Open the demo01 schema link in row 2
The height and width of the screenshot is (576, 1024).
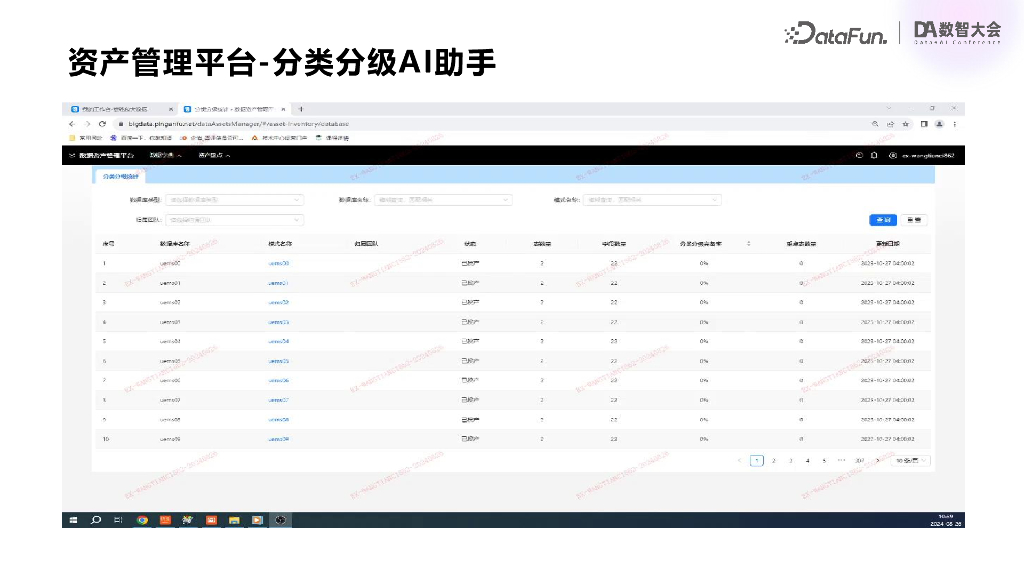(278, 283)
